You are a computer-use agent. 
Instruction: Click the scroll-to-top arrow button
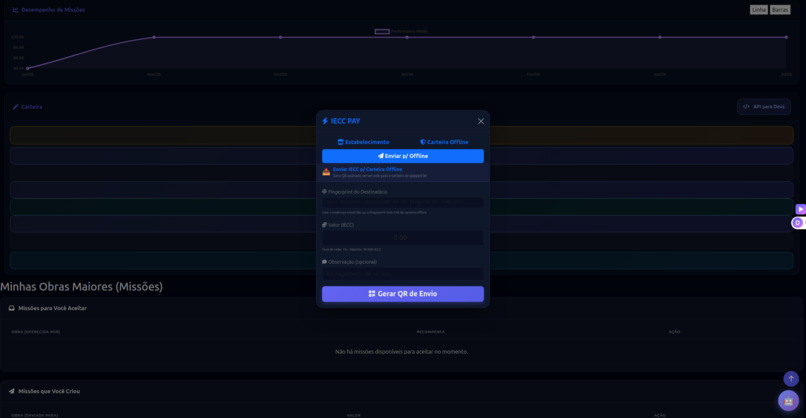pyautogui.click(x=791, y=379)
